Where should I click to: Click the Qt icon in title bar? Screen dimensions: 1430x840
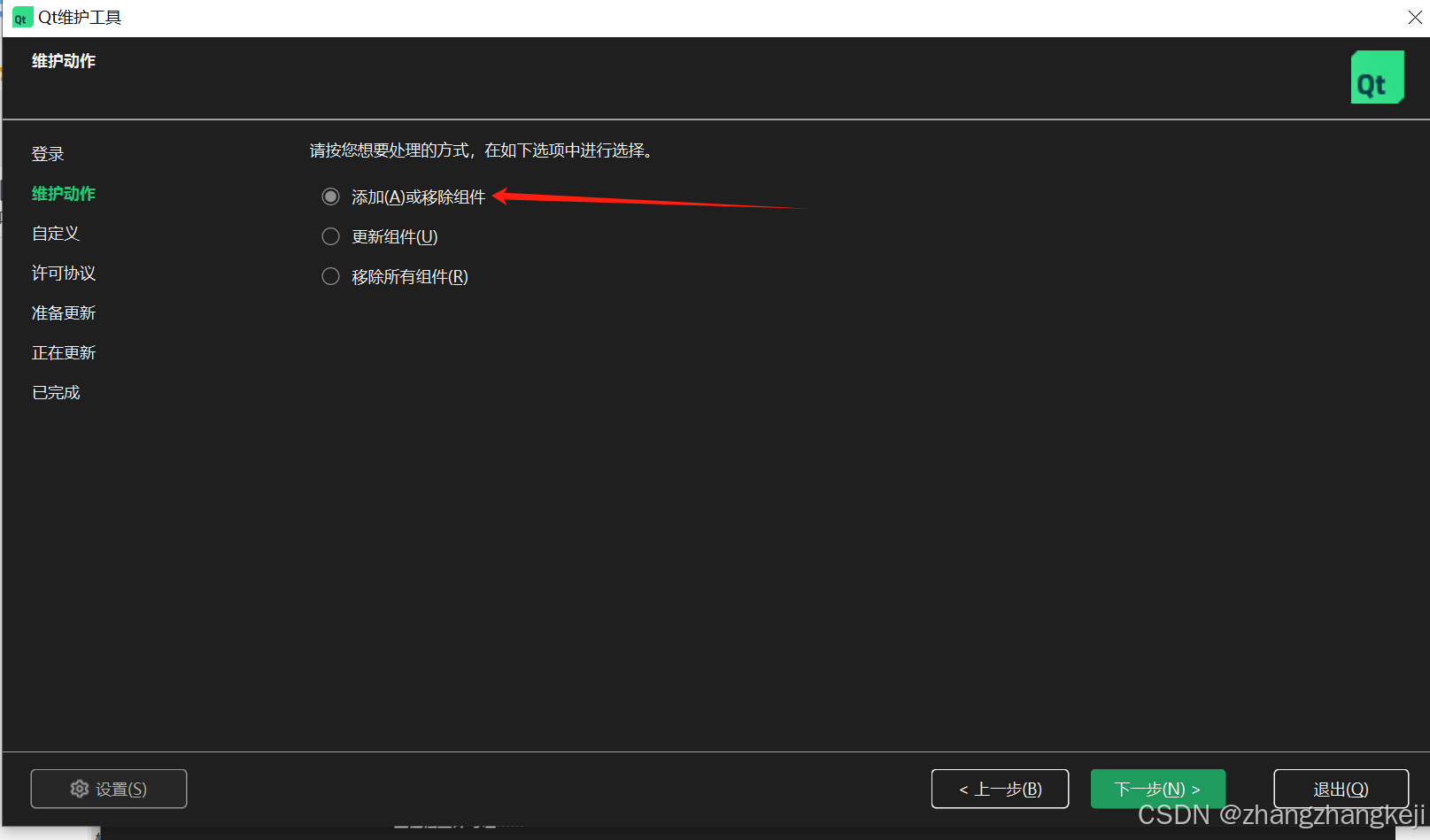click(x=21, y=18)
